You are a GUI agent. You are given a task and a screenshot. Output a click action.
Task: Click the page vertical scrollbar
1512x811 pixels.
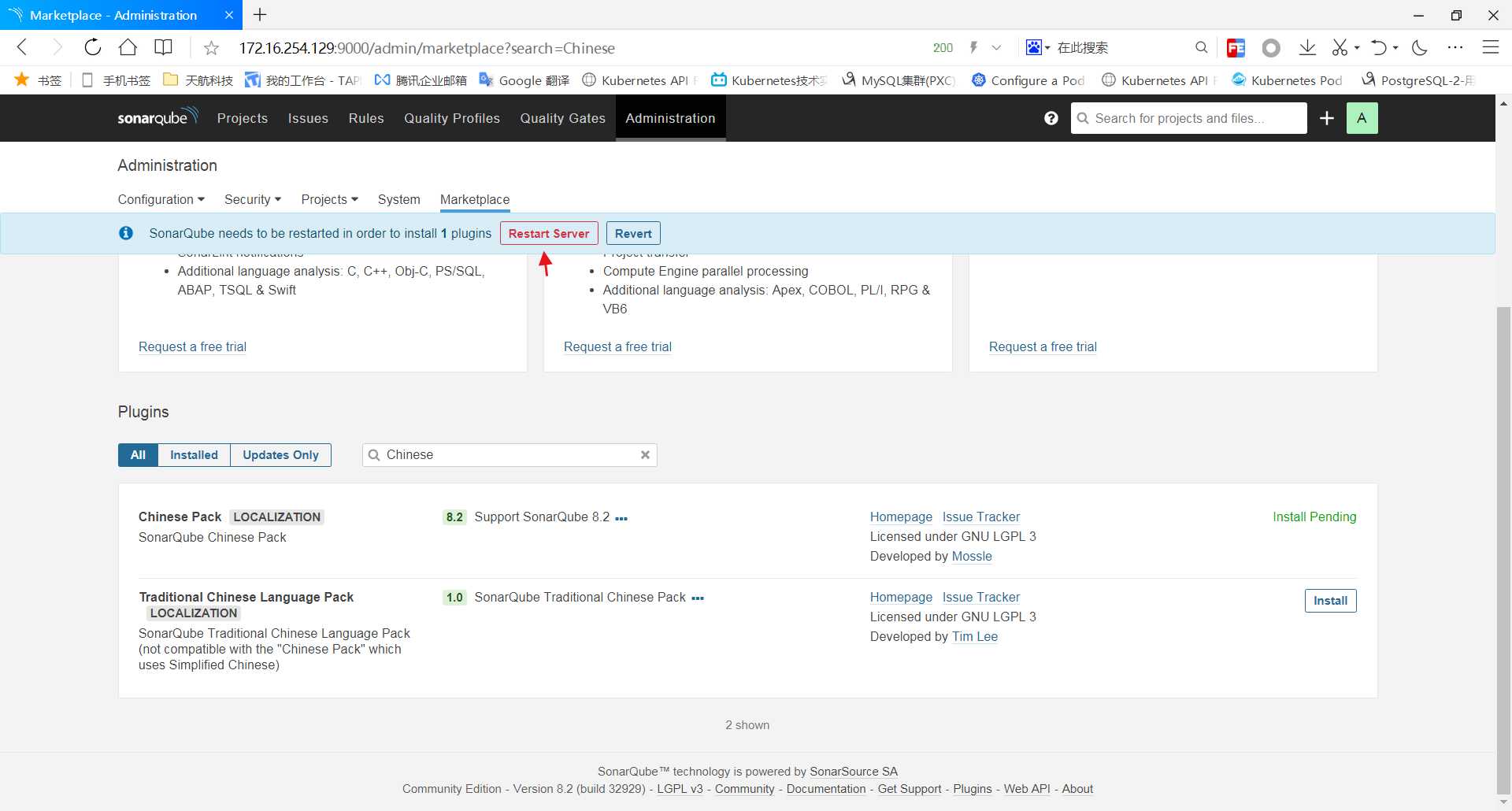(x=1503, y=551)
